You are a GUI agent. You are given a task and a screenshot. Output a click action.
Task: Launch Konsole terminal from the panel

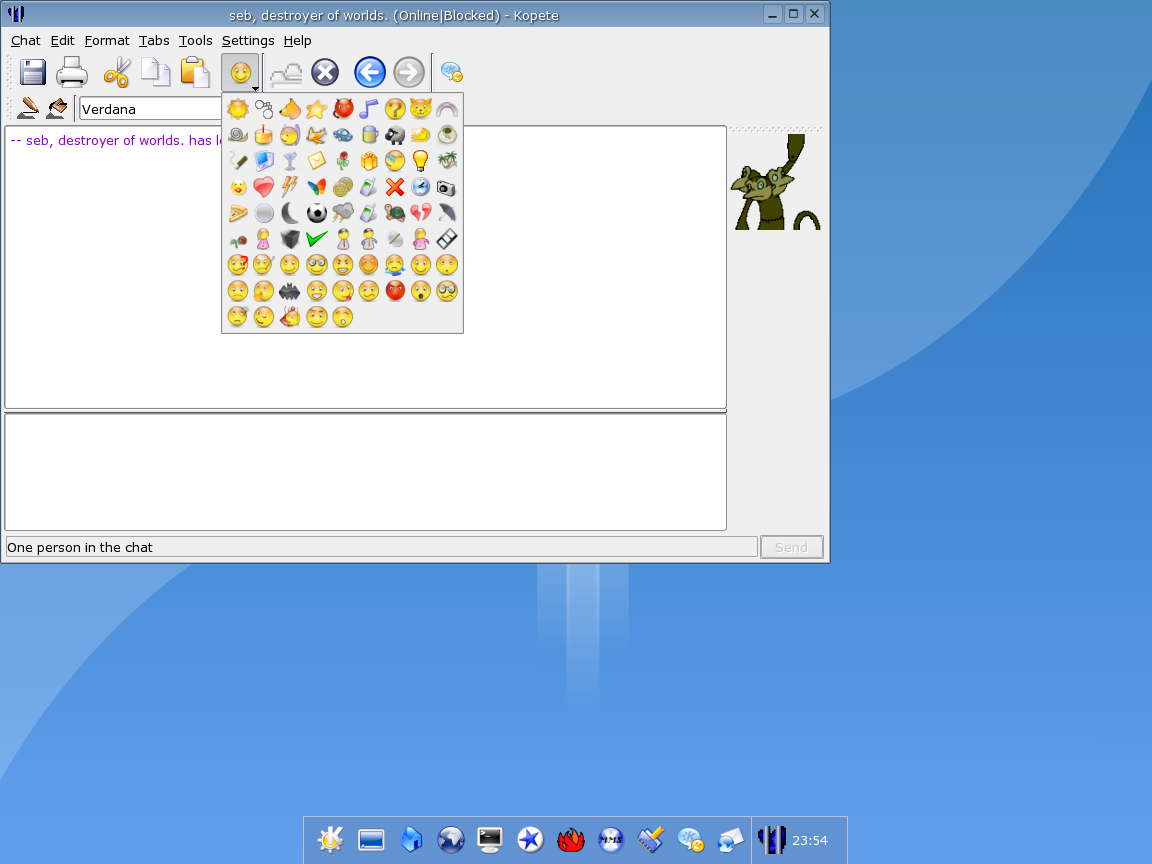pos(489,839)
